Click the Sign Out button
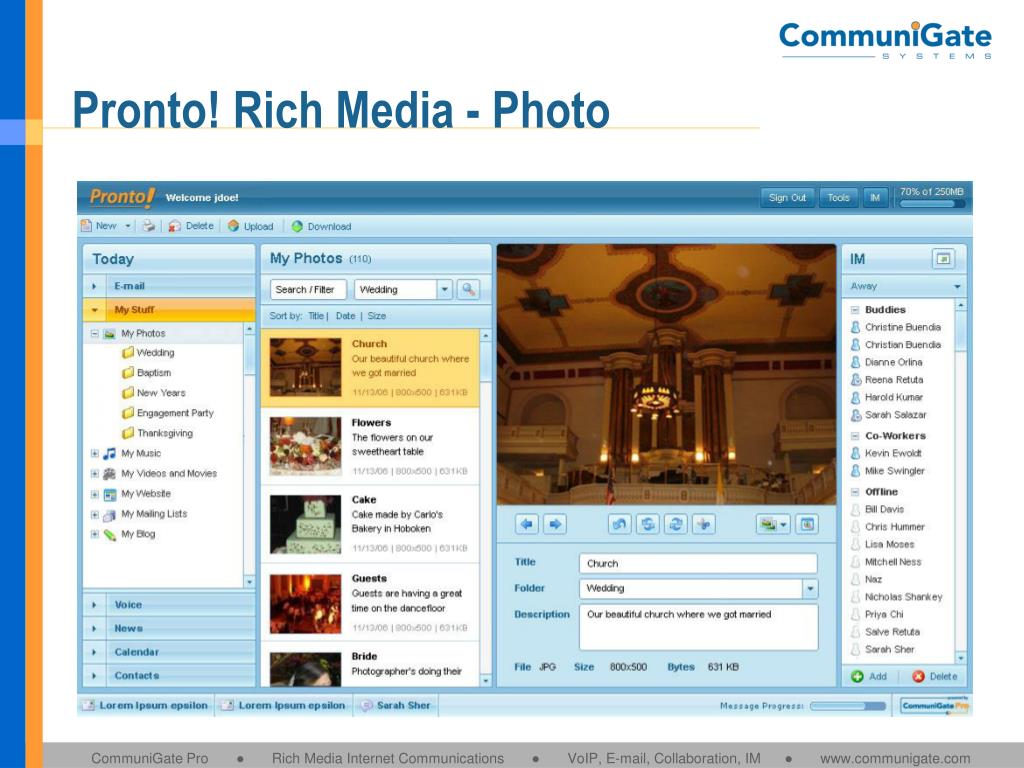Image resolution: width=1024 pixels, height=768 pixels. click(x=787, y=198)
